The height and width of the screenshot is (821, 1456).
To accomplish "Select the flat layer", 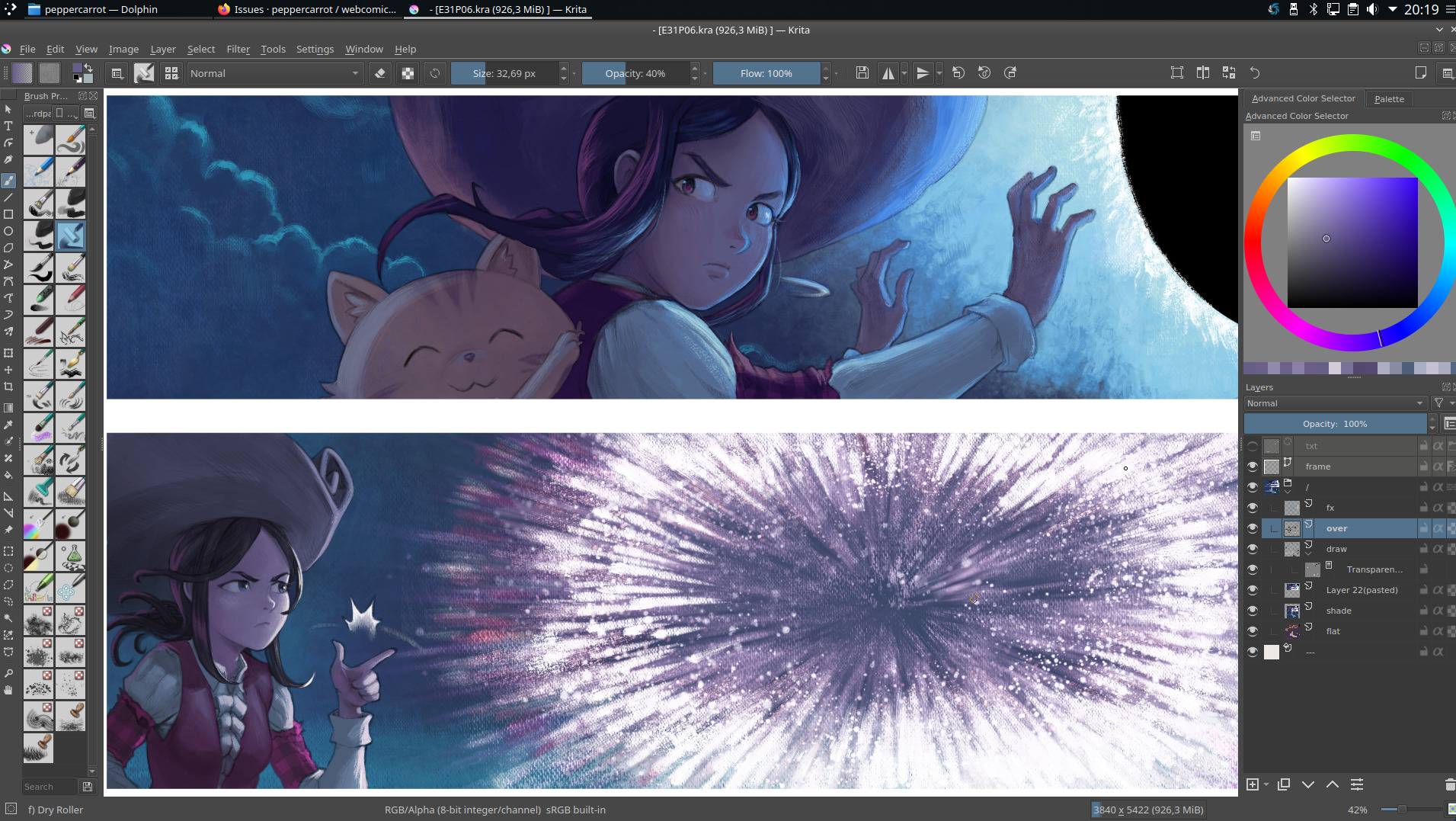I will 1333,631.
